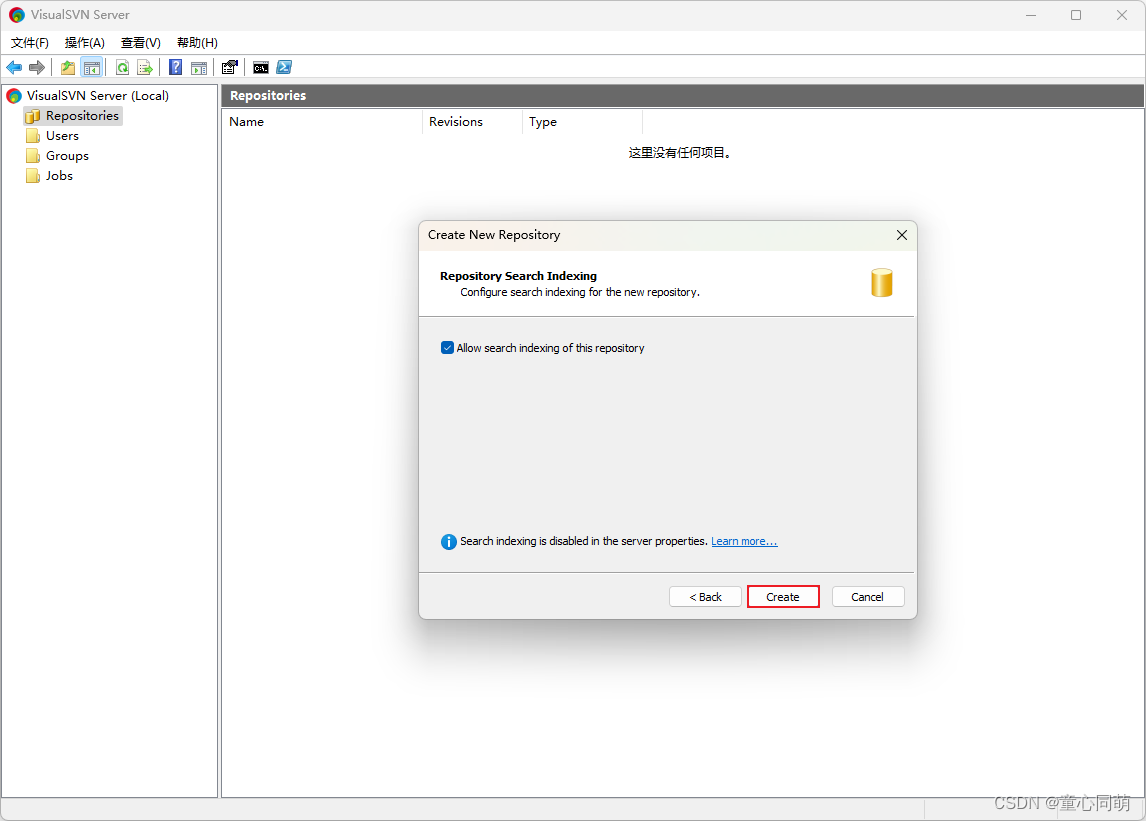
Task: Open Help via the blue question mark icon
Action: pos(175,68)
